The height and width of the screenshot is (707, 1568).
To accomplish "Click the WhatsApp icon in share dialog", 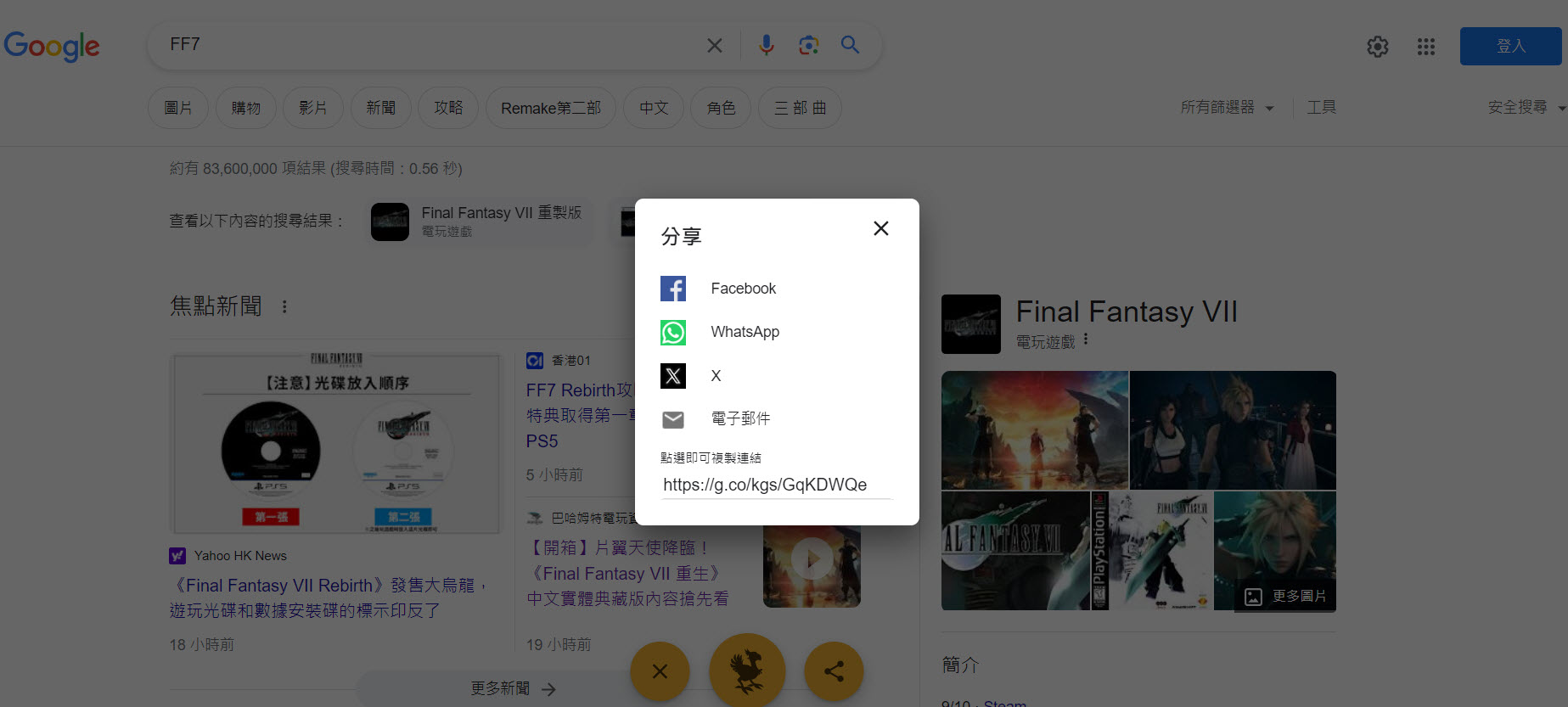I will pyautogui.click(x=673, y=332).
